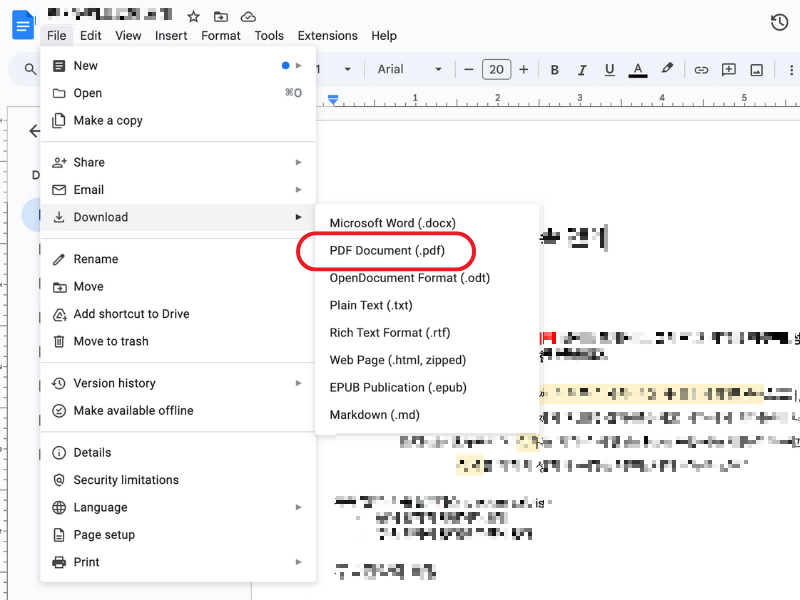The image size is (800, 600).
Task: Enable Make available offline
Action: [178, 411]
